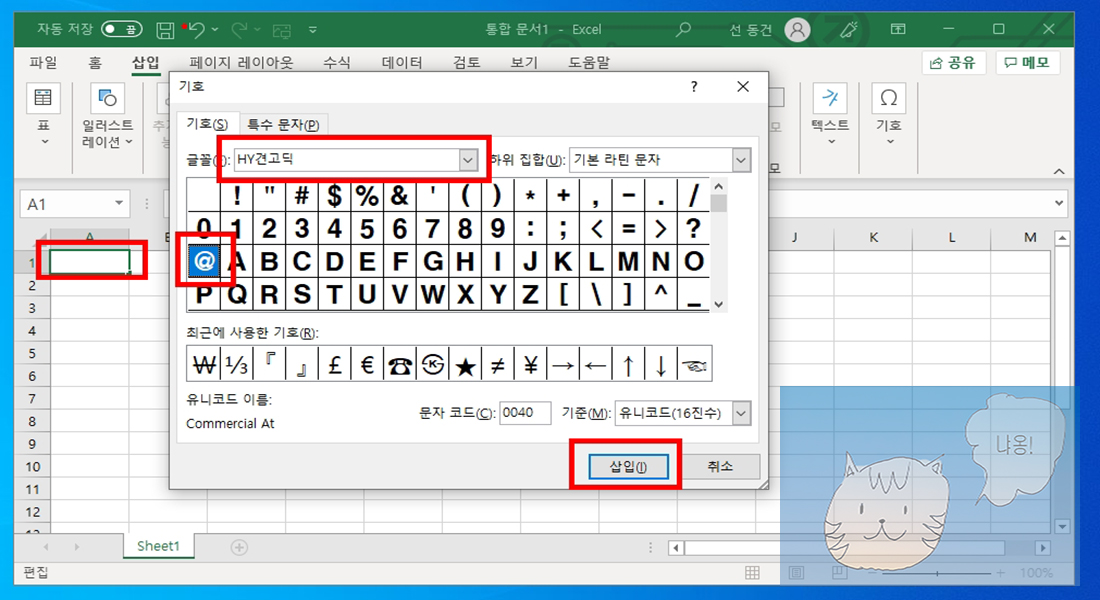The height and width of the screenshot is (600, 1100).
Task: Select the Sheet1 worksheet tab
Action: pos(158,546)
